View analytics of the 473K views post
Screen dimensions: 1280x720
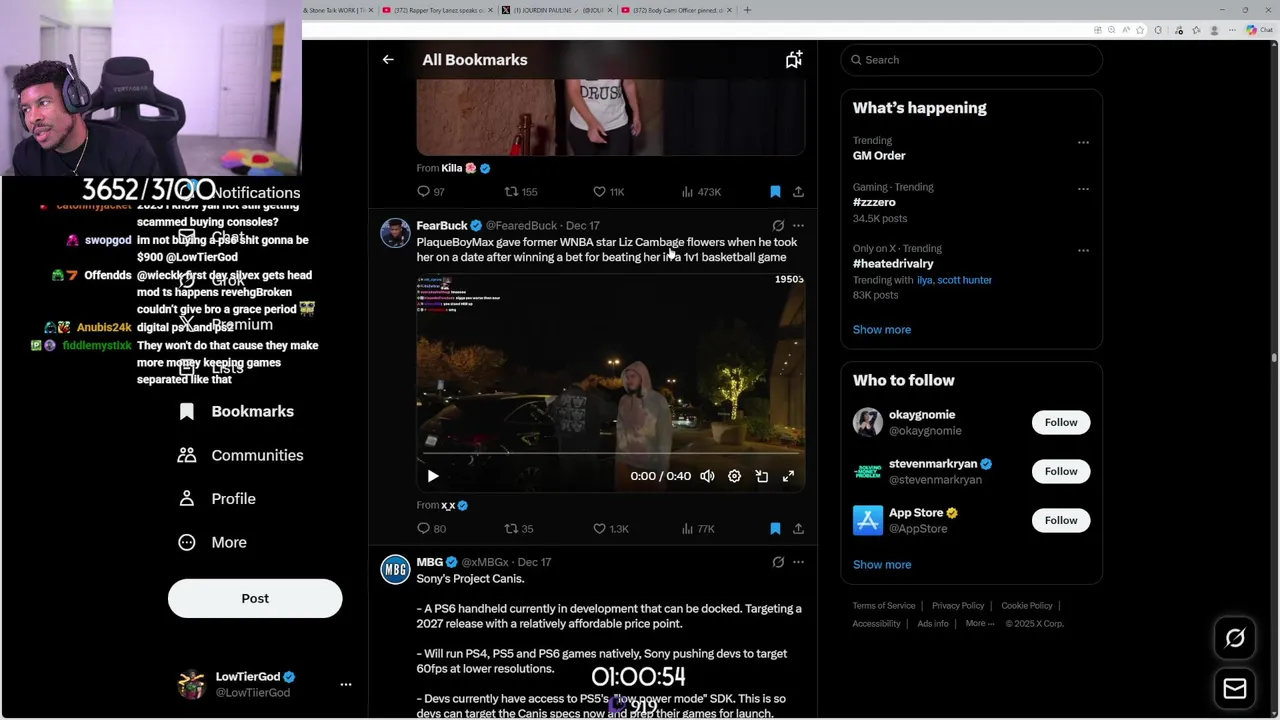[701, 191]
